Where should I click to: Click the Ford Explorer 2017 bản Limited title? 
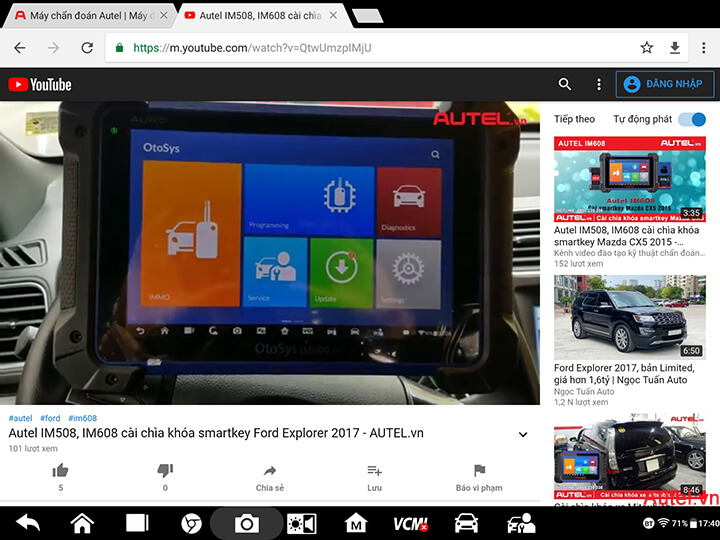click(624, 374)
